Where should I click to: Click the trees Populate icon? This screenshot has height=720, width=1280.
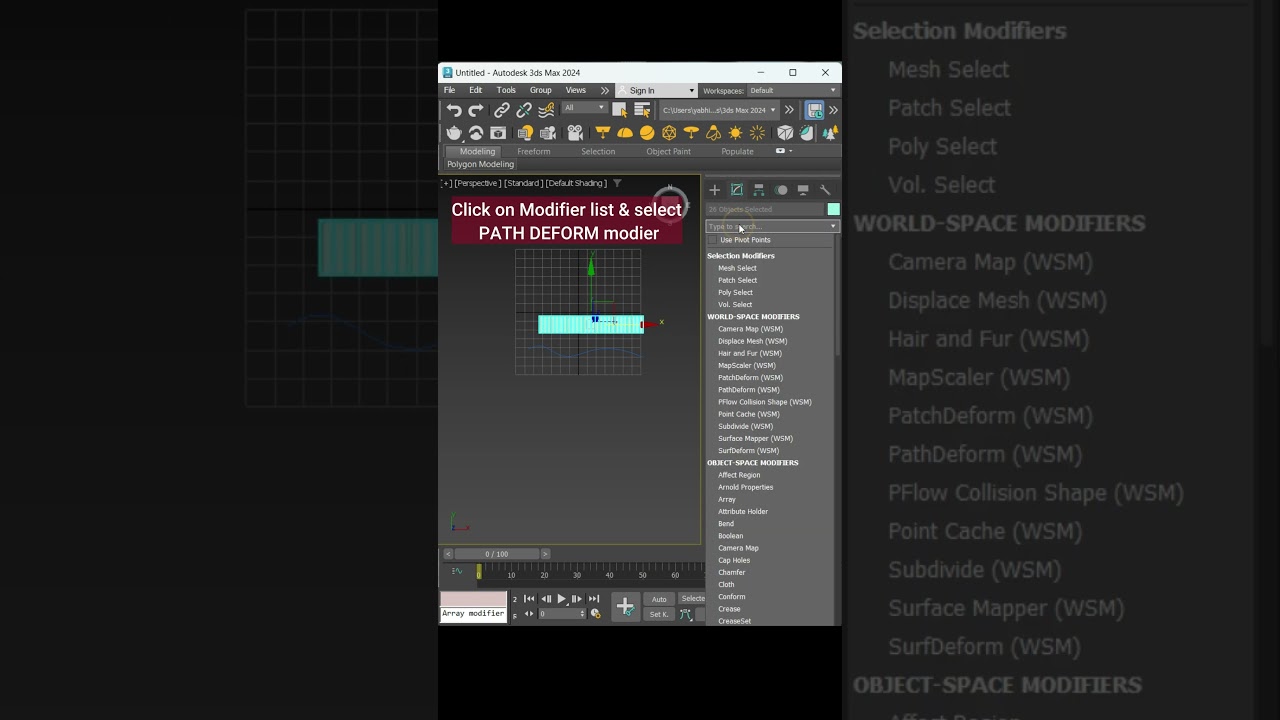tap(829, 133)
